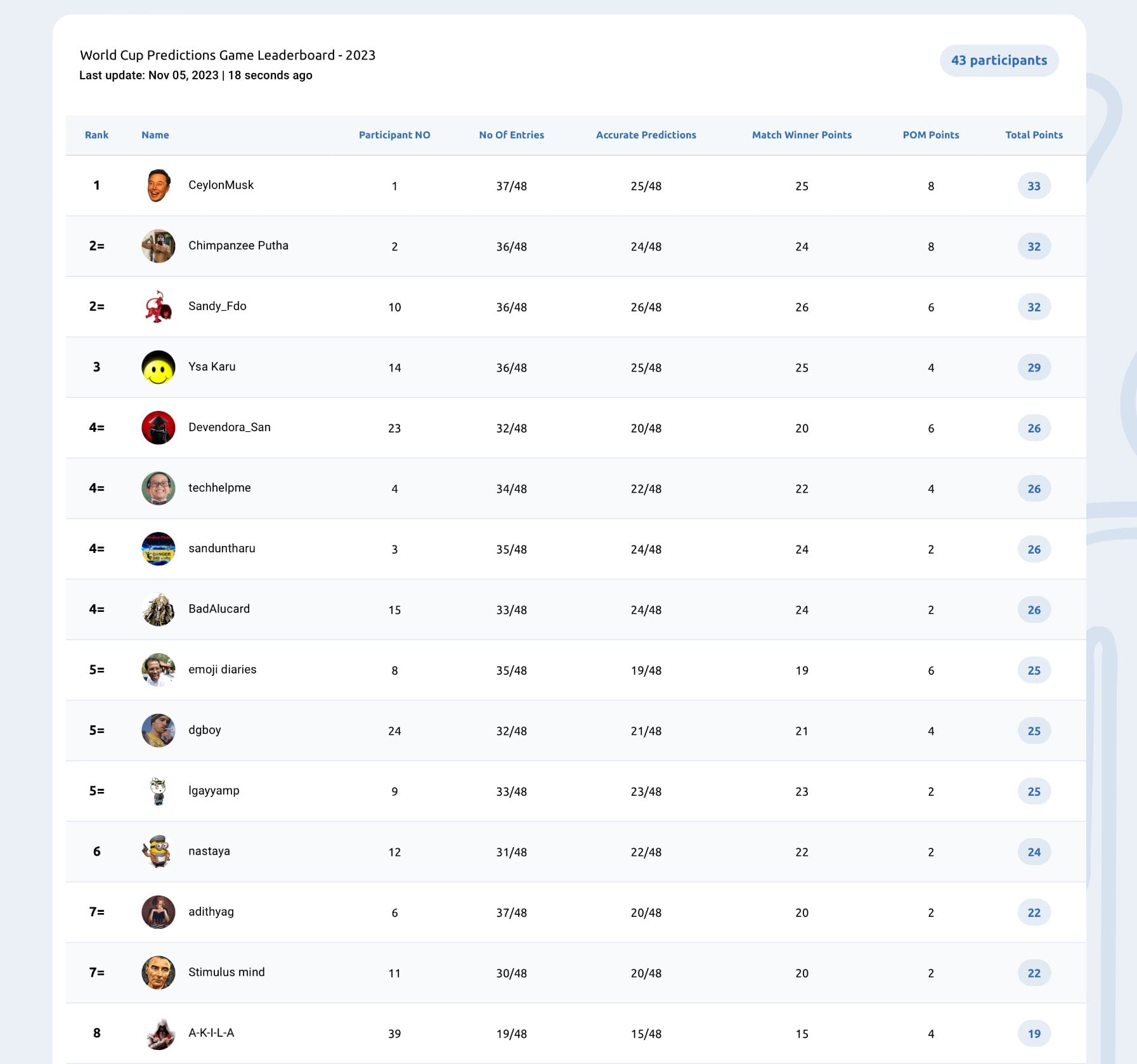Click the Accurate Predictions column header
Screen dimensions: 1137x1064
(646, 135)
